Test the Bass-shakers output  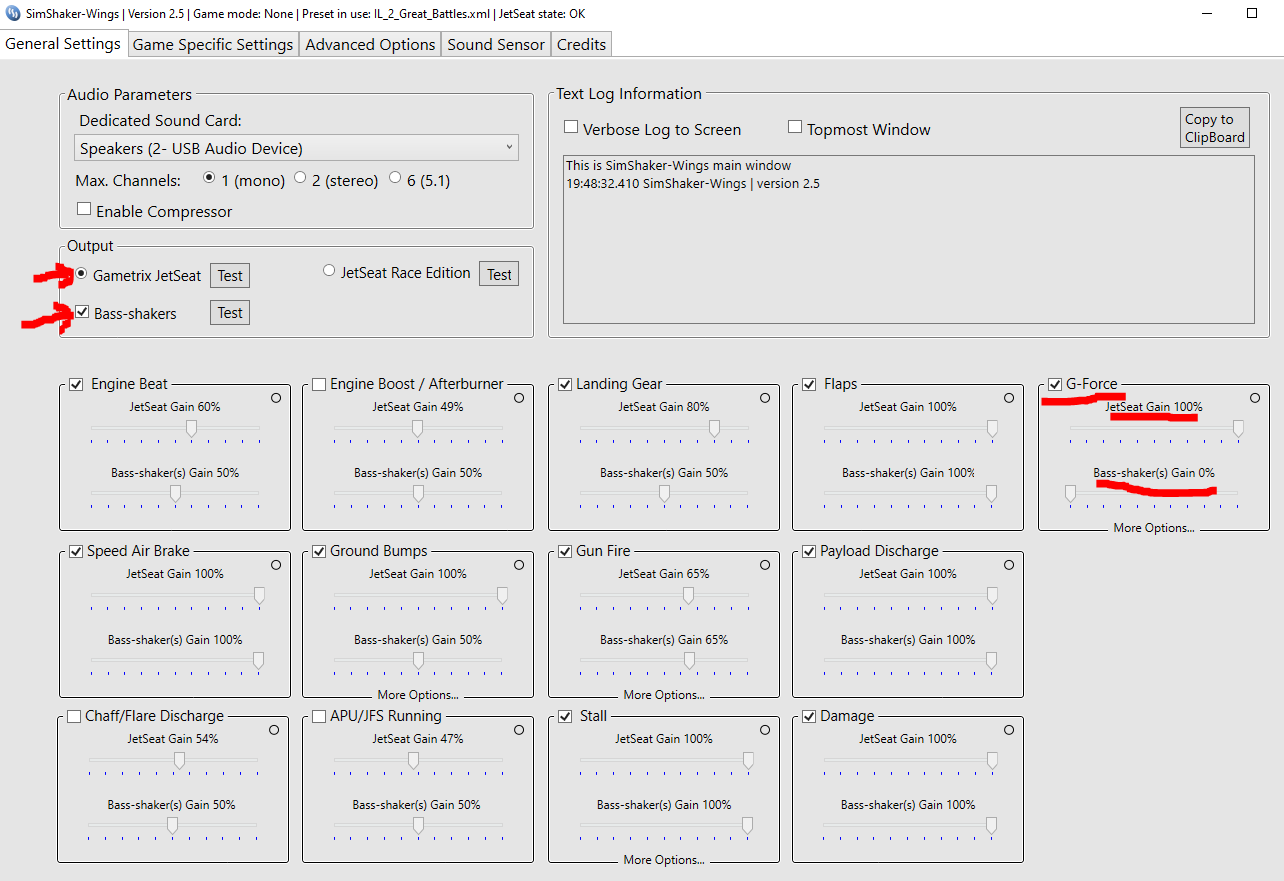coord(230,313)
